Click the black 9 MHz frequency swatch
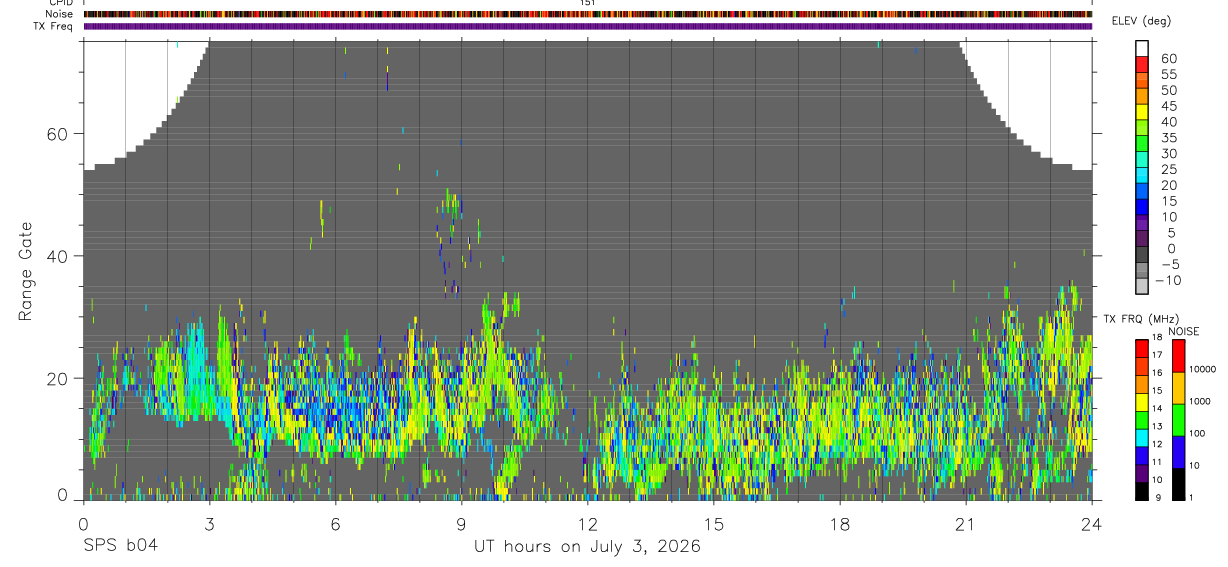 point(1141,491)
